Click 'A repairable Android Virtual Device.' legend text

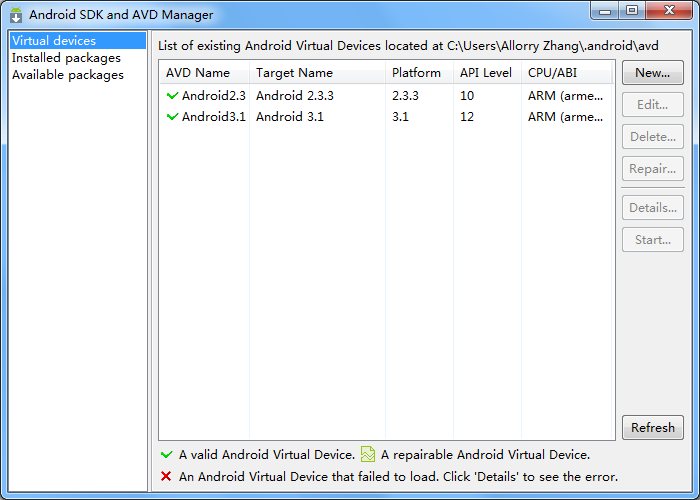485,454
